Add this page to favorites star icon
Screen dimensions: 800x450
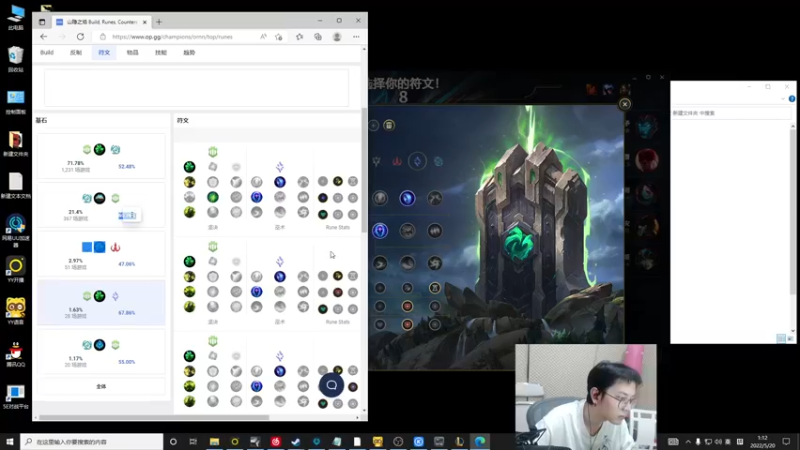pyautogui.click(x=279, y=37)
